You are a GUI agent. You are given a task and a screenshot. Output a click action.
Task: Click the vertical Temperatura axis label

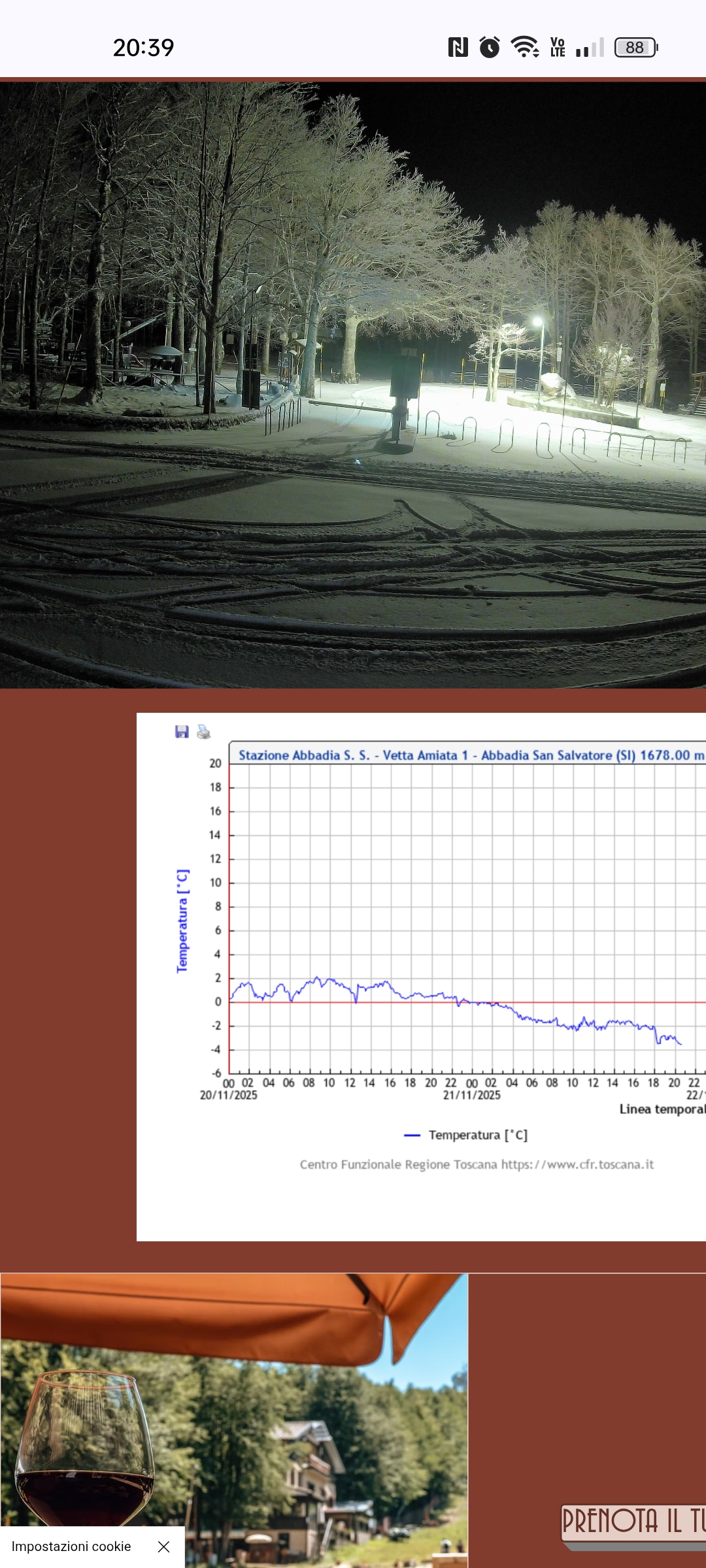[182, 921]
